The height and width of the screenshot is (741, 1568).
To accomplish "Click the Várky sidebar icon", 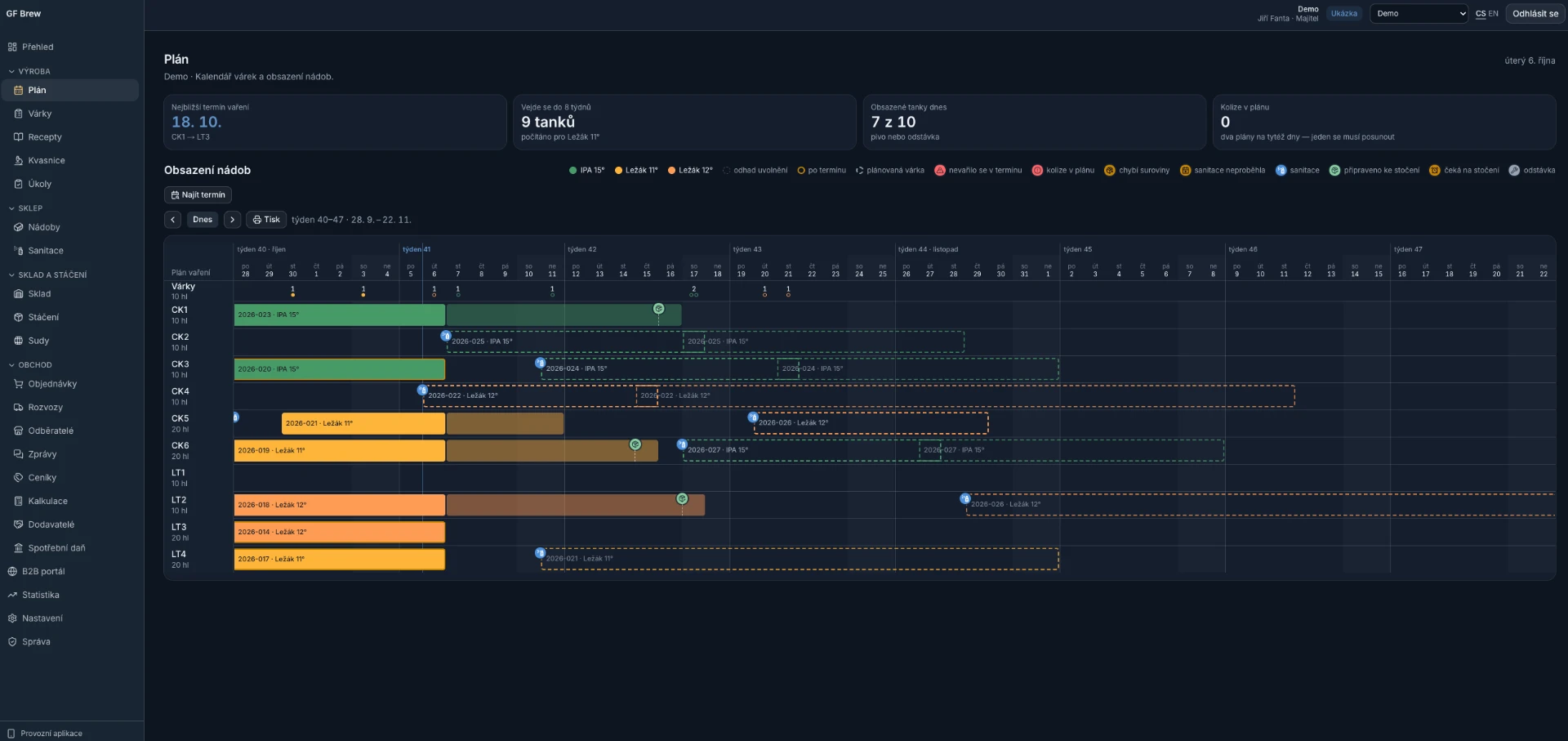I will pos(18,114).
